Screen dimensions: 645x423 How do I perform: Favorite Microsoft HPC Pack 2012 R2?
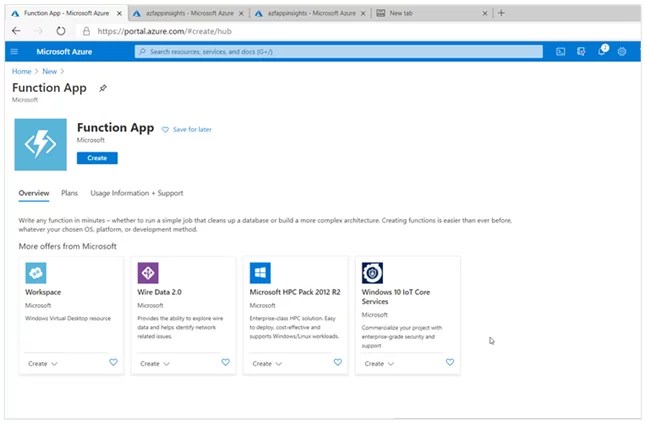click(x=338, y=362)
